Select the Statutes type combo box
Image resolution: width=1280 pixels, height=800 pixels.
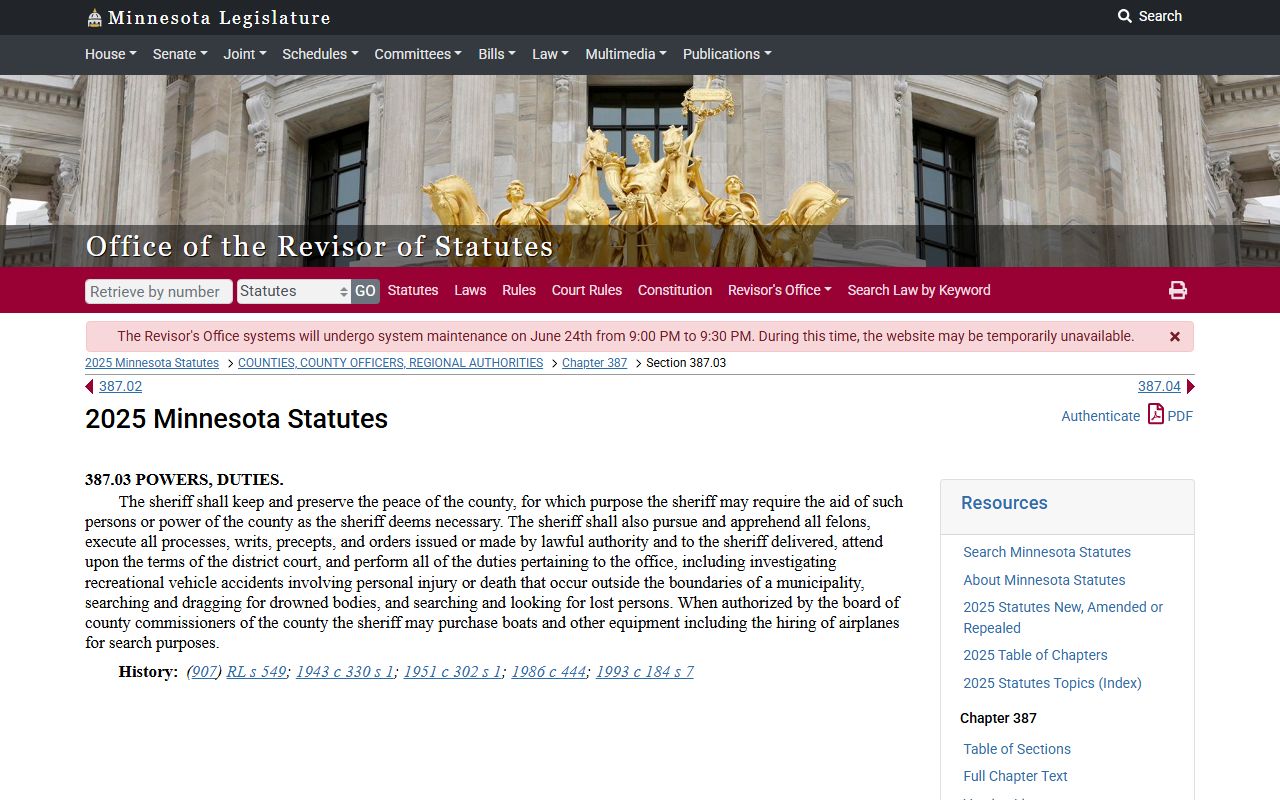(x=294, y=291)
